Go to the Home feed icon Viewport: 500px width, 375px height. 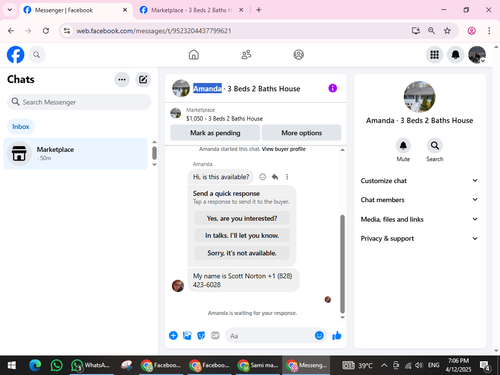pyautogui.click(x=194, y=55)
